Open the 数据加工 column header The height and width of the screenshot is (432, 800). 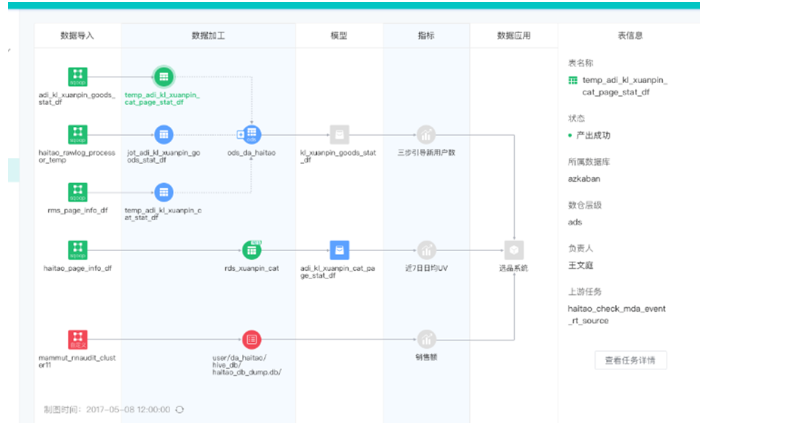click(208, 36)
